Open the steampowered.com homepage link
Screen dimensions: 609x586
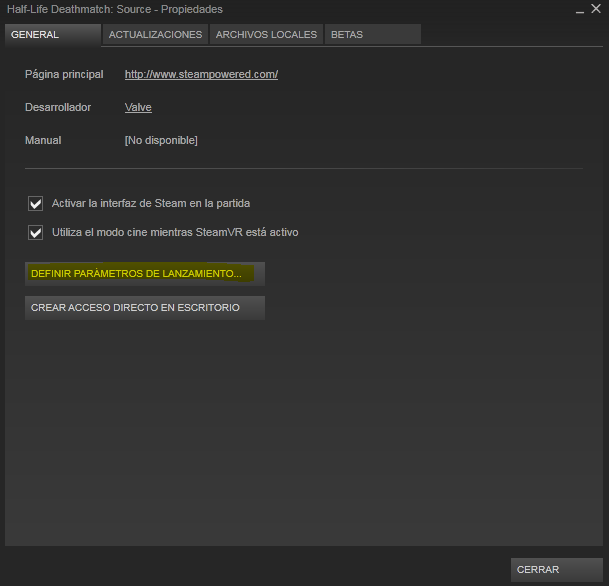201,74
